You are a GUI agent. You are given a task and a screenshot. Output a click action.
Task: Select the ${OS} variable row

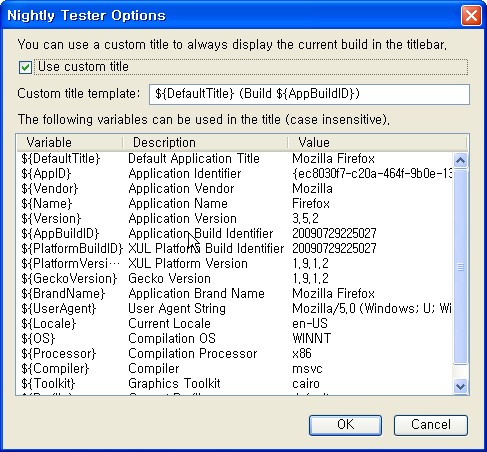pyautogui.click(x=235, y=338)
